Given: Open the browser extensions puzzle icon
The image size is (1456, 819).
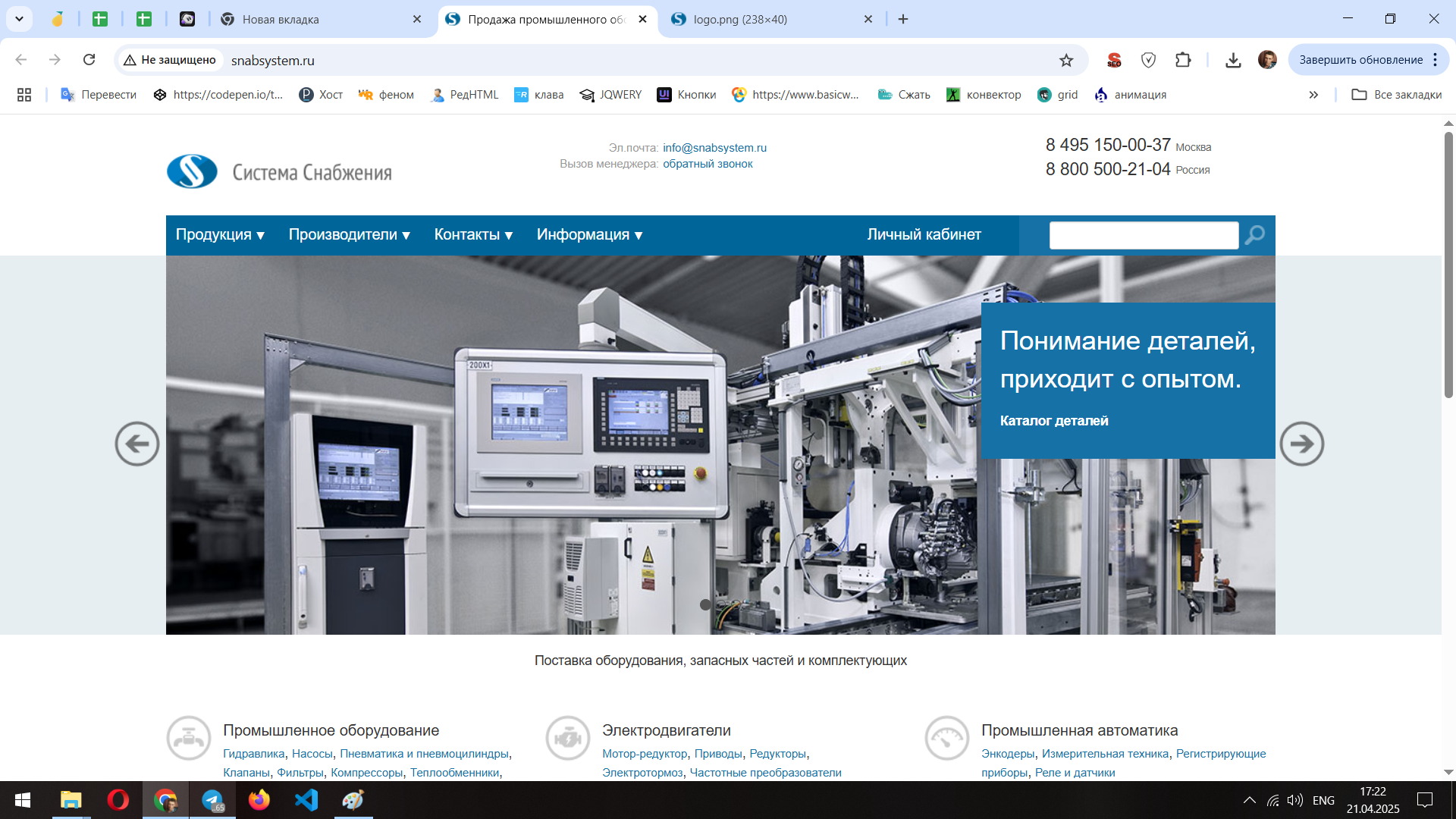Looking at the screenshot, I should click(x=1183, y=60).
